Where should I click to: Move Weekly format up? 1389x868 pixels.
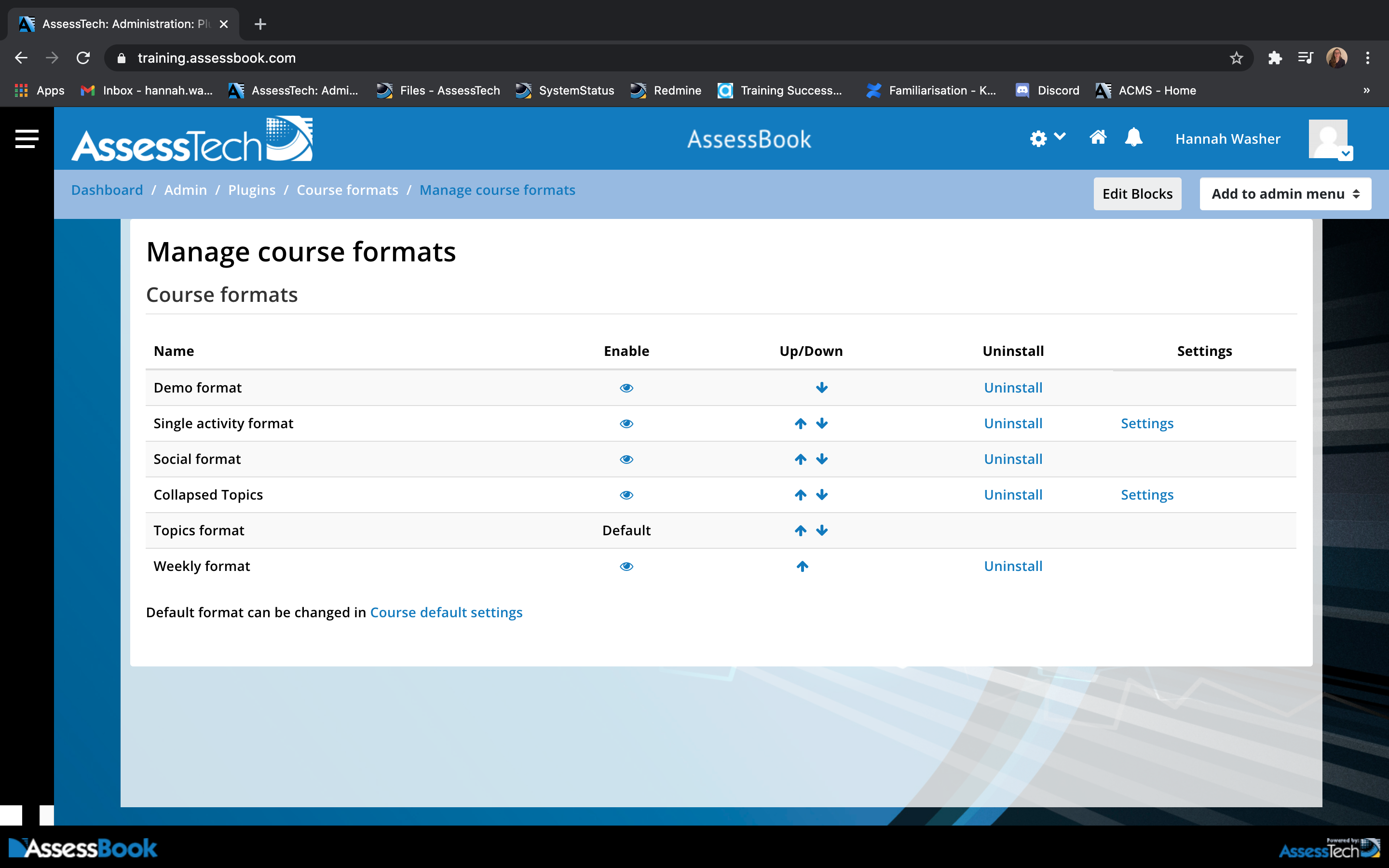[x=803, y=567]
